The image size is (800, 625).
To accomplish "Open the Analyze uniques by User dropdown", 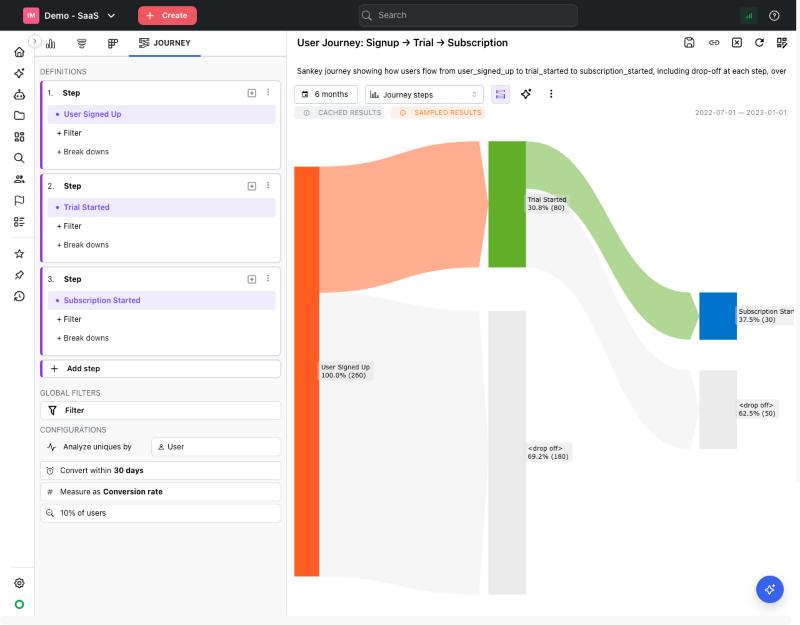I will click(216, 447).
